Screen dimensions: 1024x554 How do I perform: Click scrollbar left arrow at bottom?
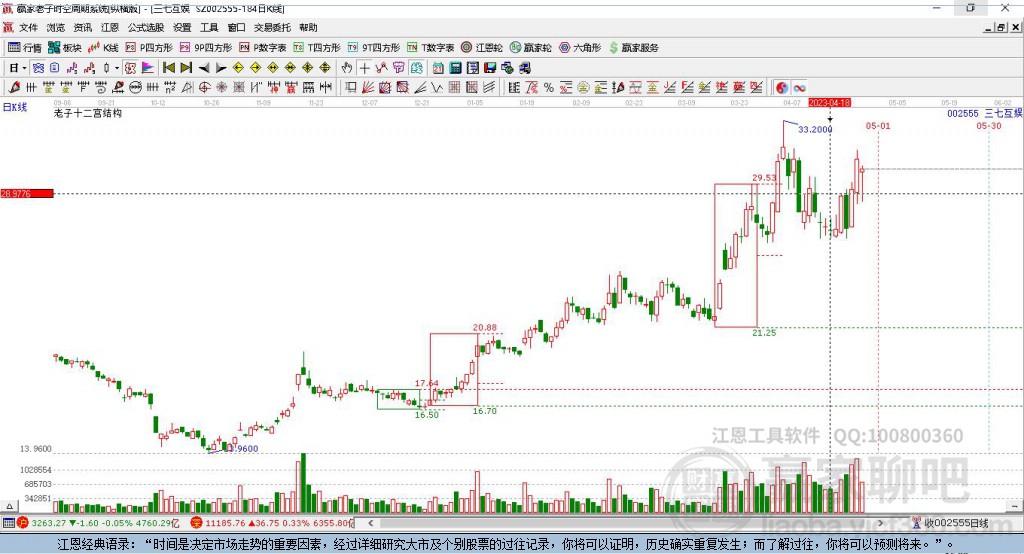371,523
